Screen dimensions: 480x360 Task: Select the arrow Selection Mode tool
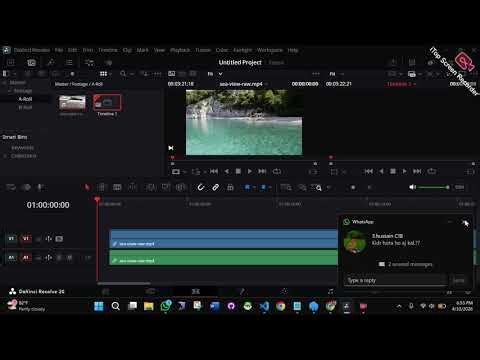pyautogui.click(x=87, y=187)
